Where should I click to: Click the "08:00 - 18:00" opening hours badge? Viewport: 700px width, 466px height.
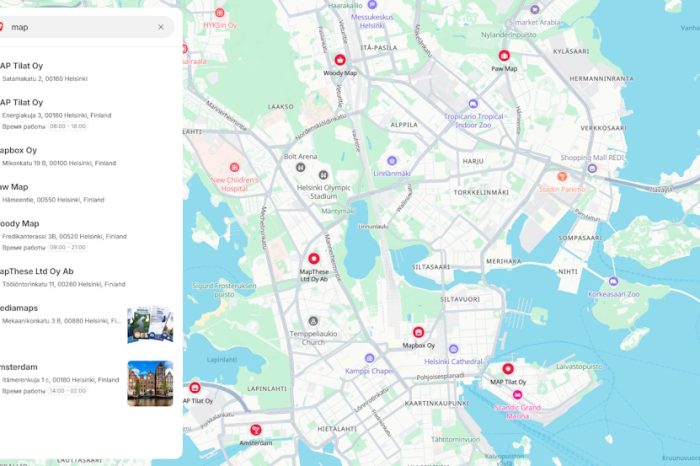point(68,126)
